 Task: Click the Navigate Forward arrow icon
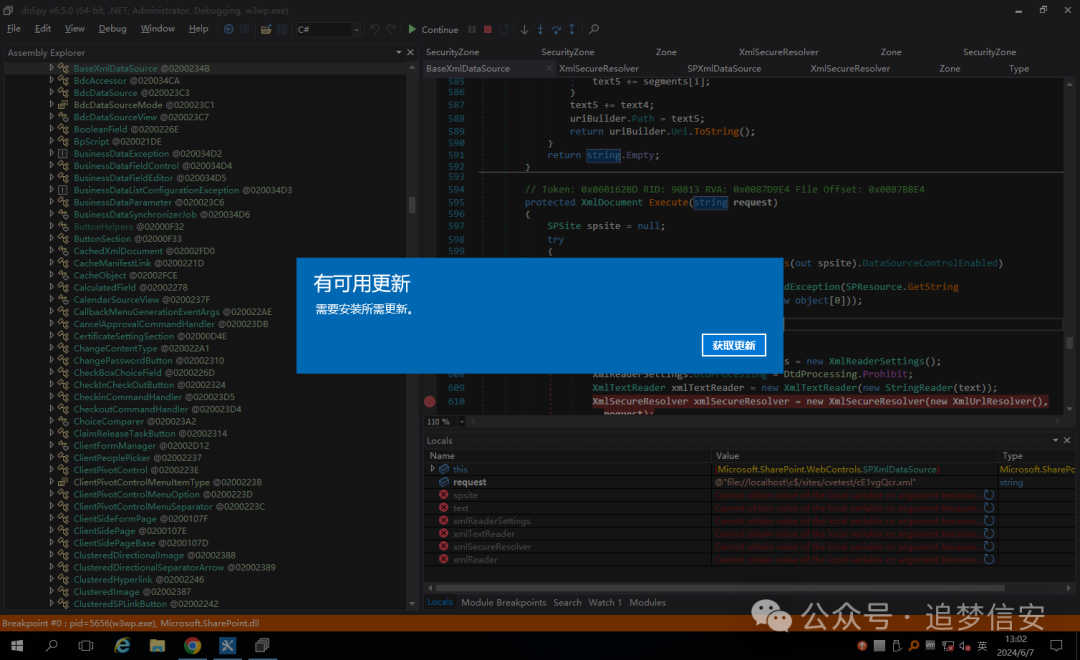pyautogui.click(x=244, y=29)
